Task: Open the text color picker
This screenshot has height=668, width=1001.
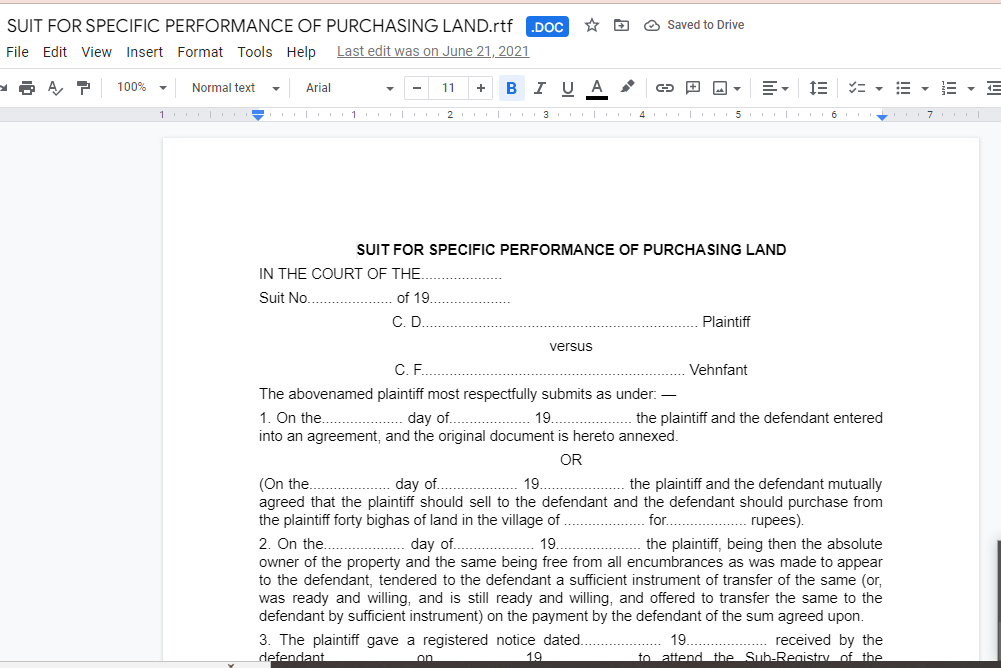Action: 597,88
